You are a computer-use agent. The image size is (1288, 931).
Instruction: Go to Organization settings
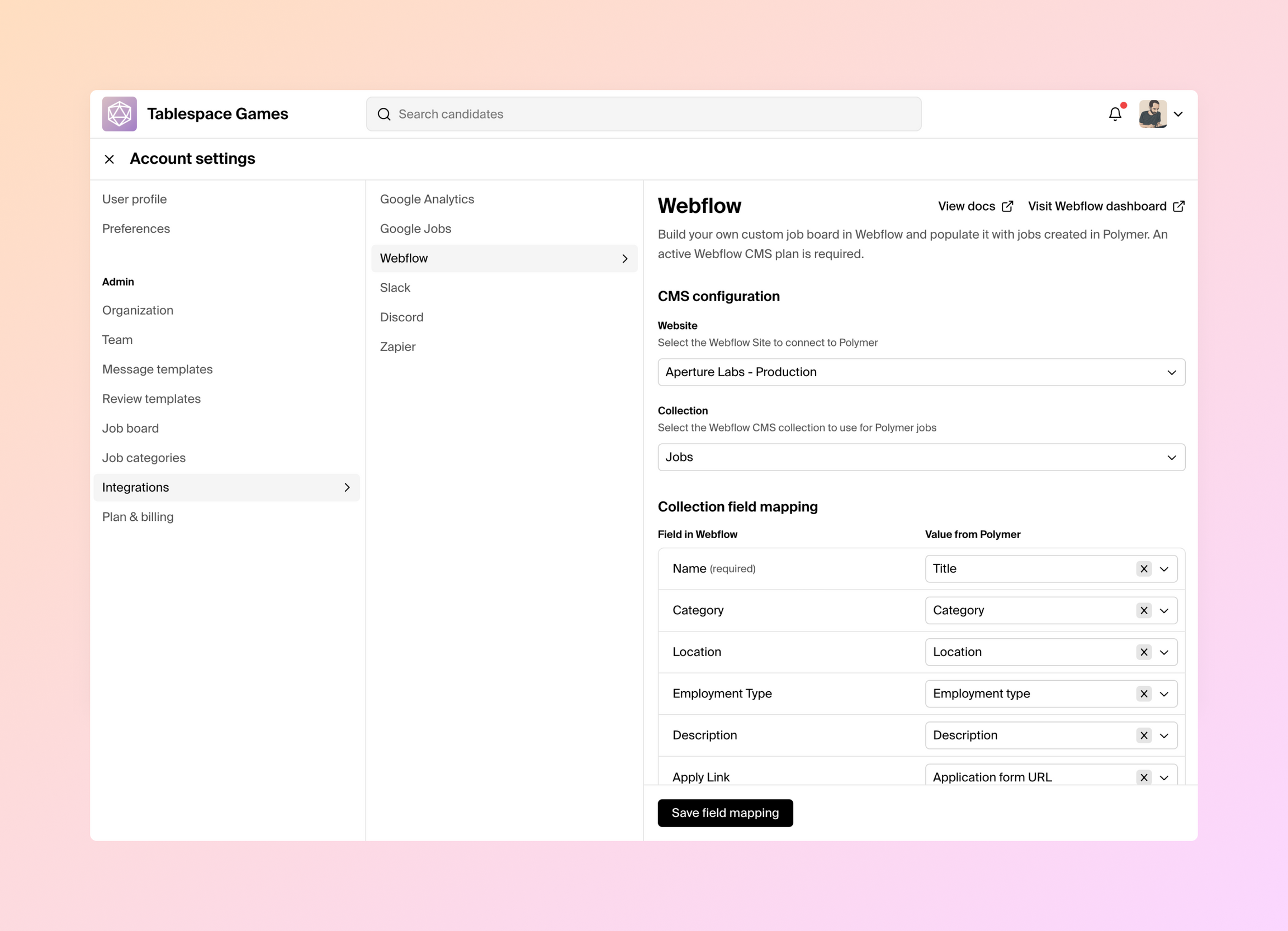(x=138, y=311)
